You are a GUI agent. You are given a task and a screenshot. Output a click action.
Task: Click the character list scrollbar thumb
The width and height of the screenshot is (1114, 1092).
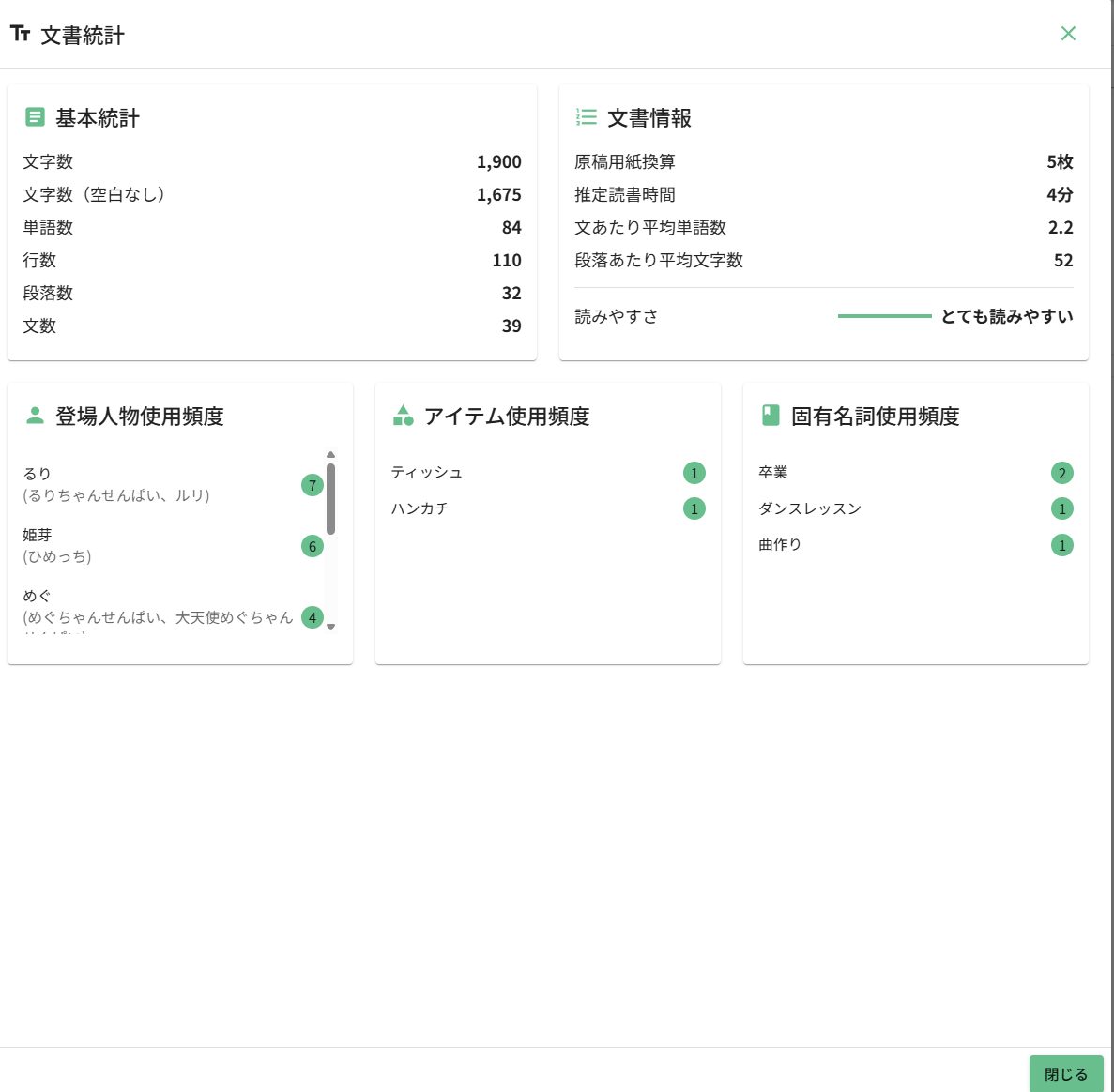330,497
